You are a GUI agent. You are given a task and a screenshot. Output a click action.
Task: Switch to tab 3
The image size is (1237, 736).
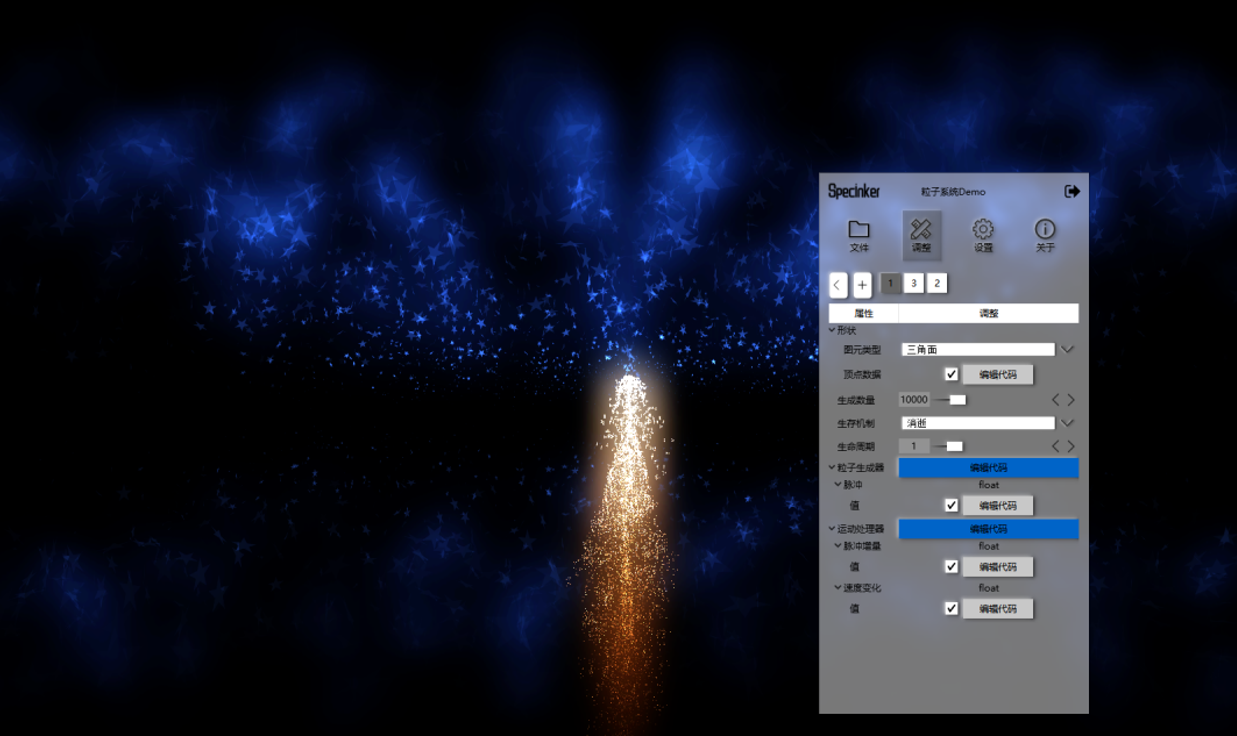(913, 284)
